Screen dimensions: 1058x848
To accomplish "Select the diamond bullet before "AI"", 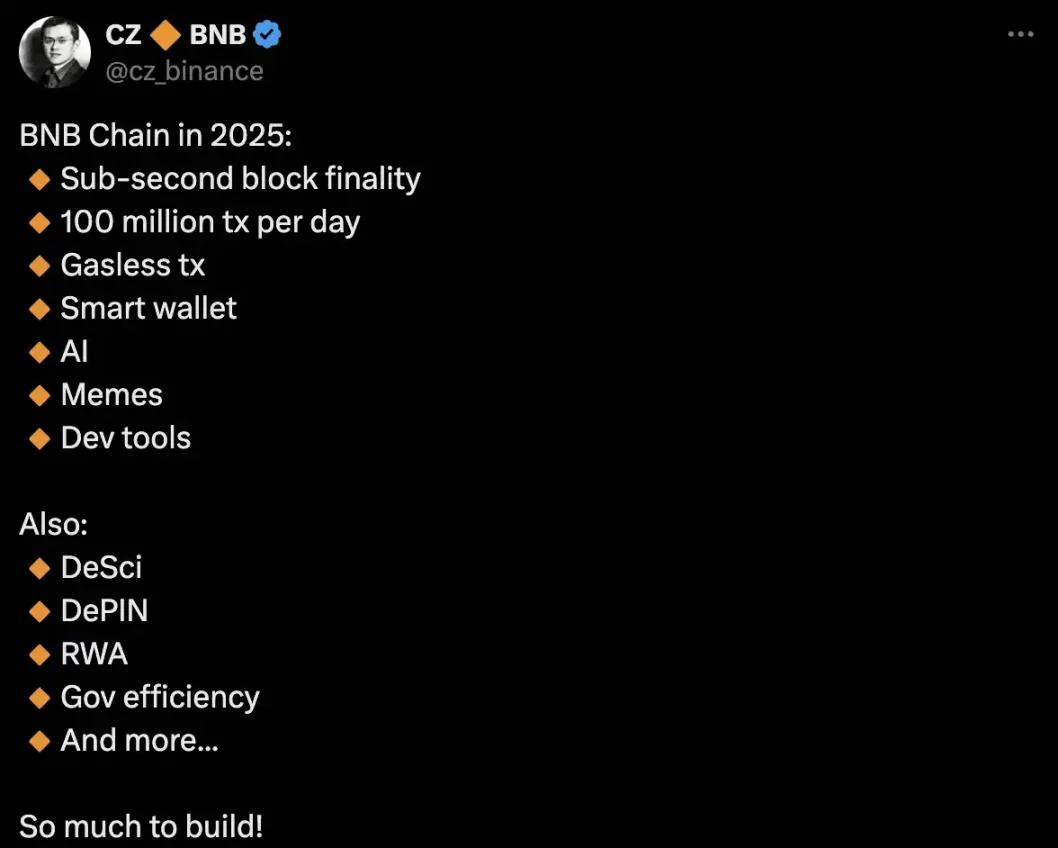I will coord(40,352).
